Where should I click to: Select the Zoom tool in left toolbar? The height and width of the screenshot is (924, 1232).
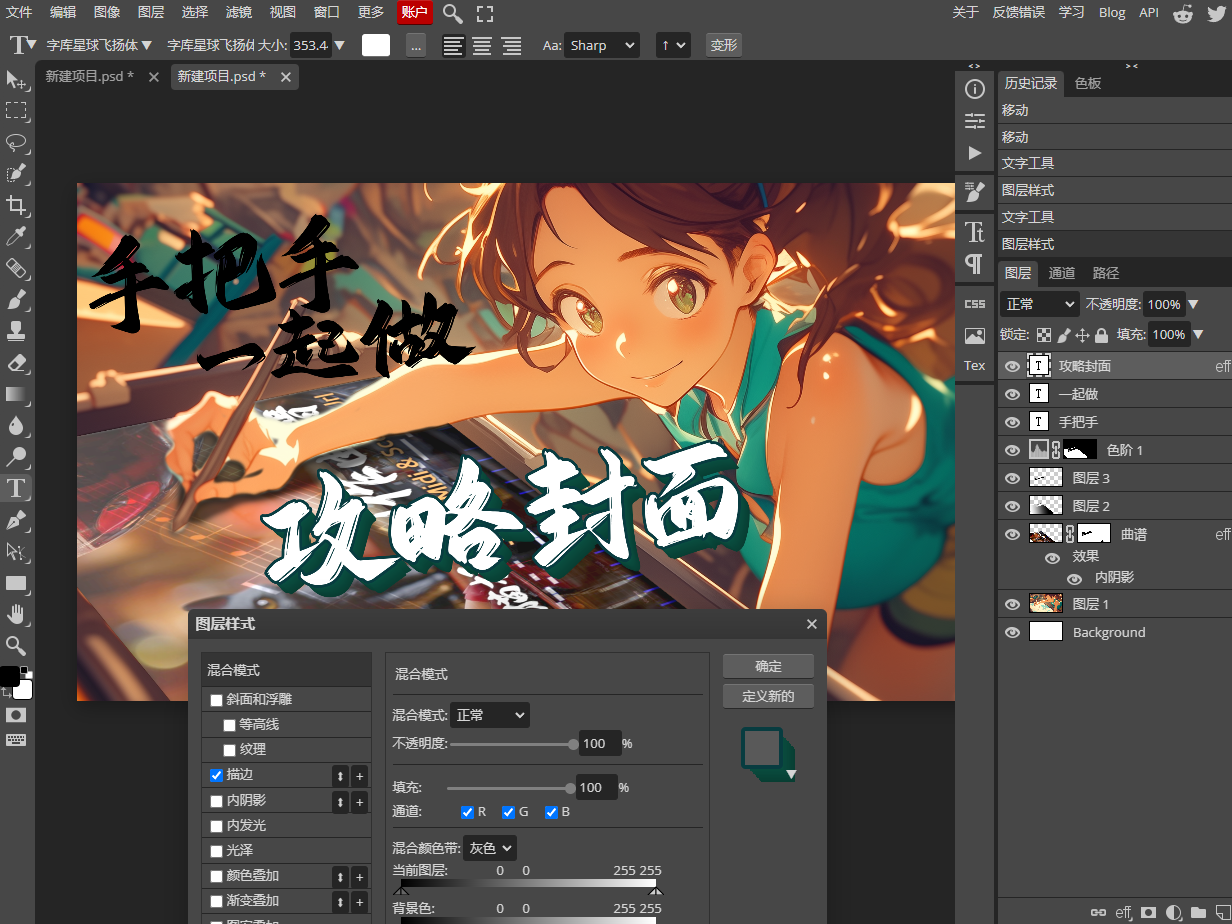[16, 646]
